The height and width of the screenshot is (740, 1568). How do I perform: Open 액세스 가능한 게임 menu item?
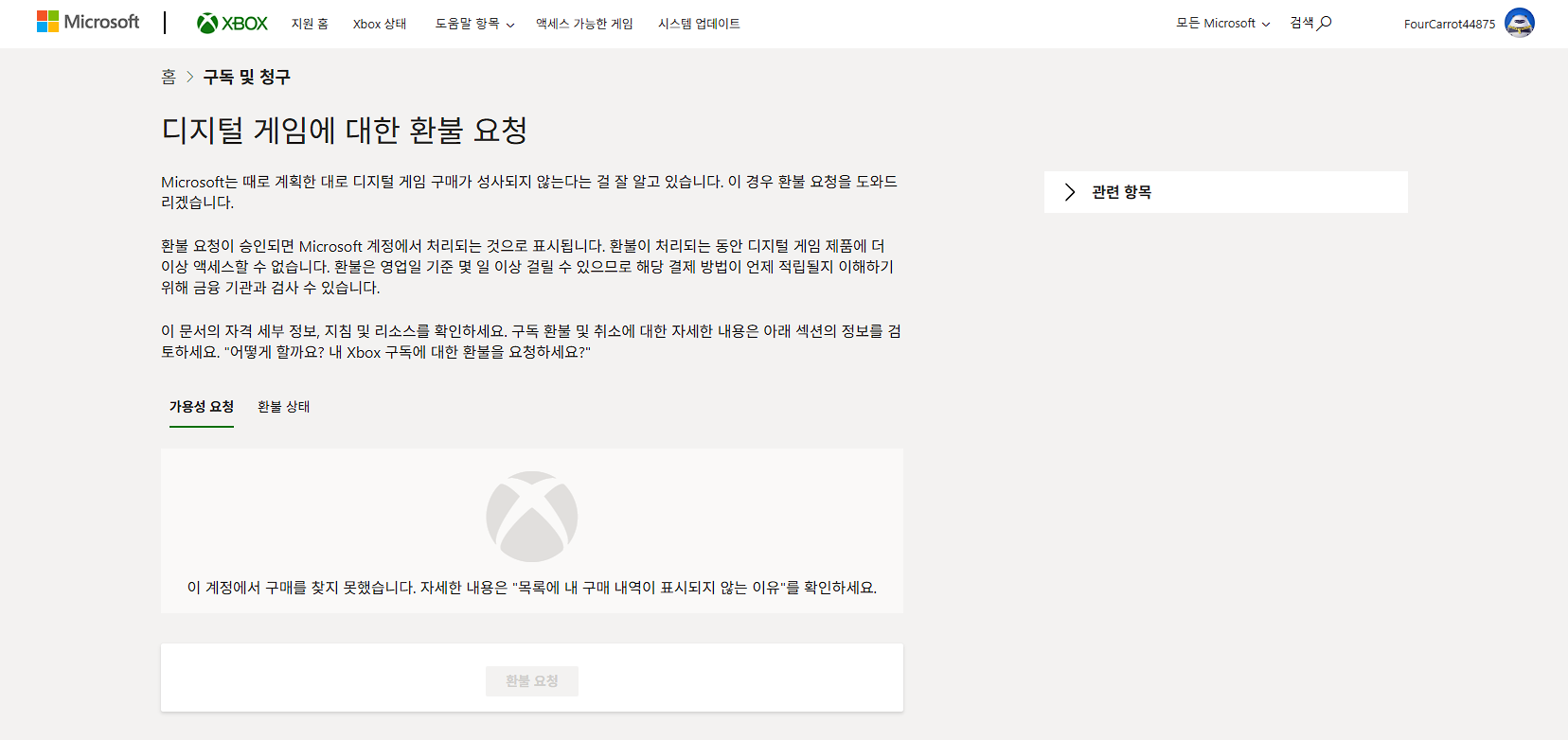click(584, 24)
